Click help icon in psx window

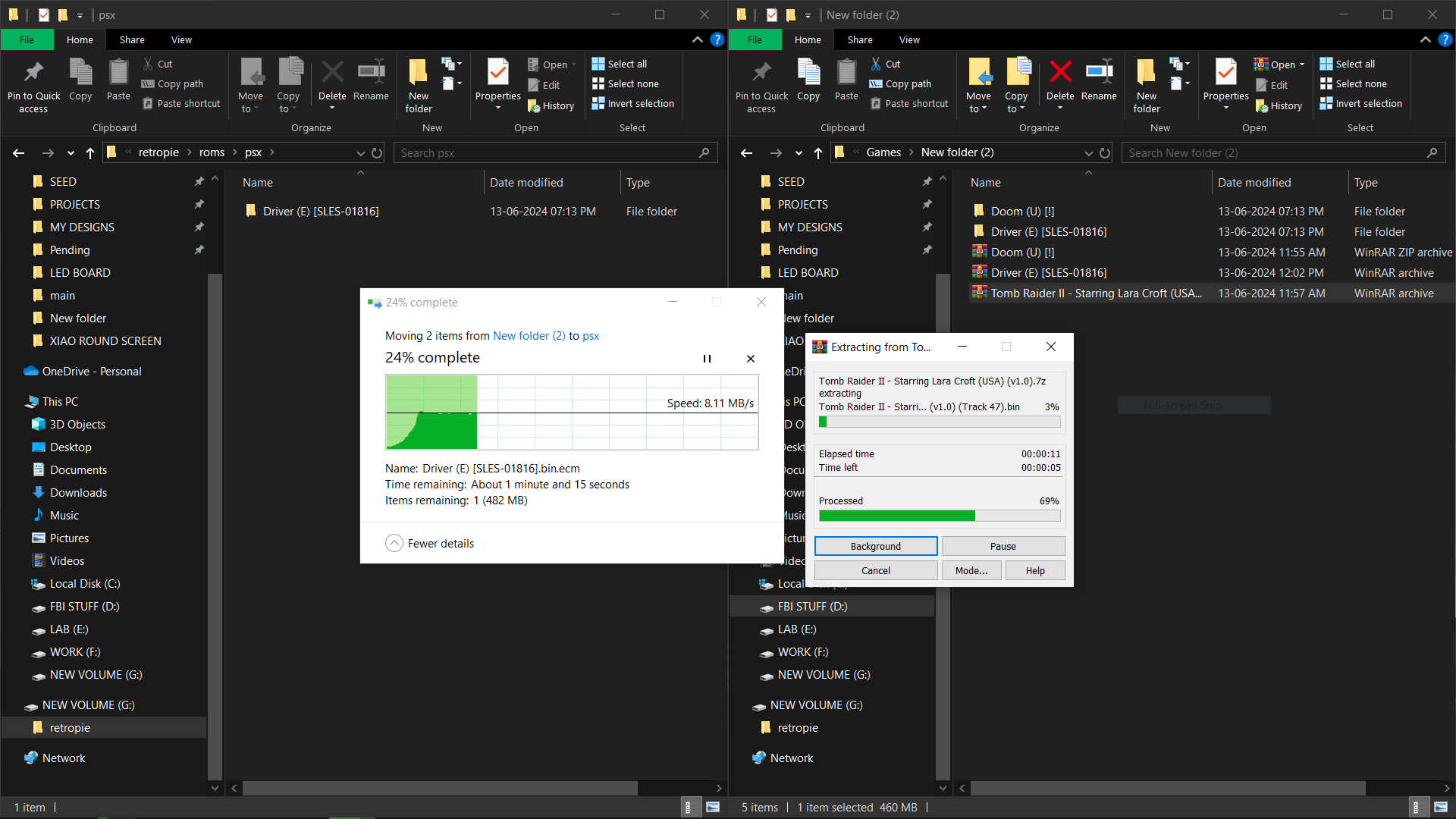(x=717, y=39)
